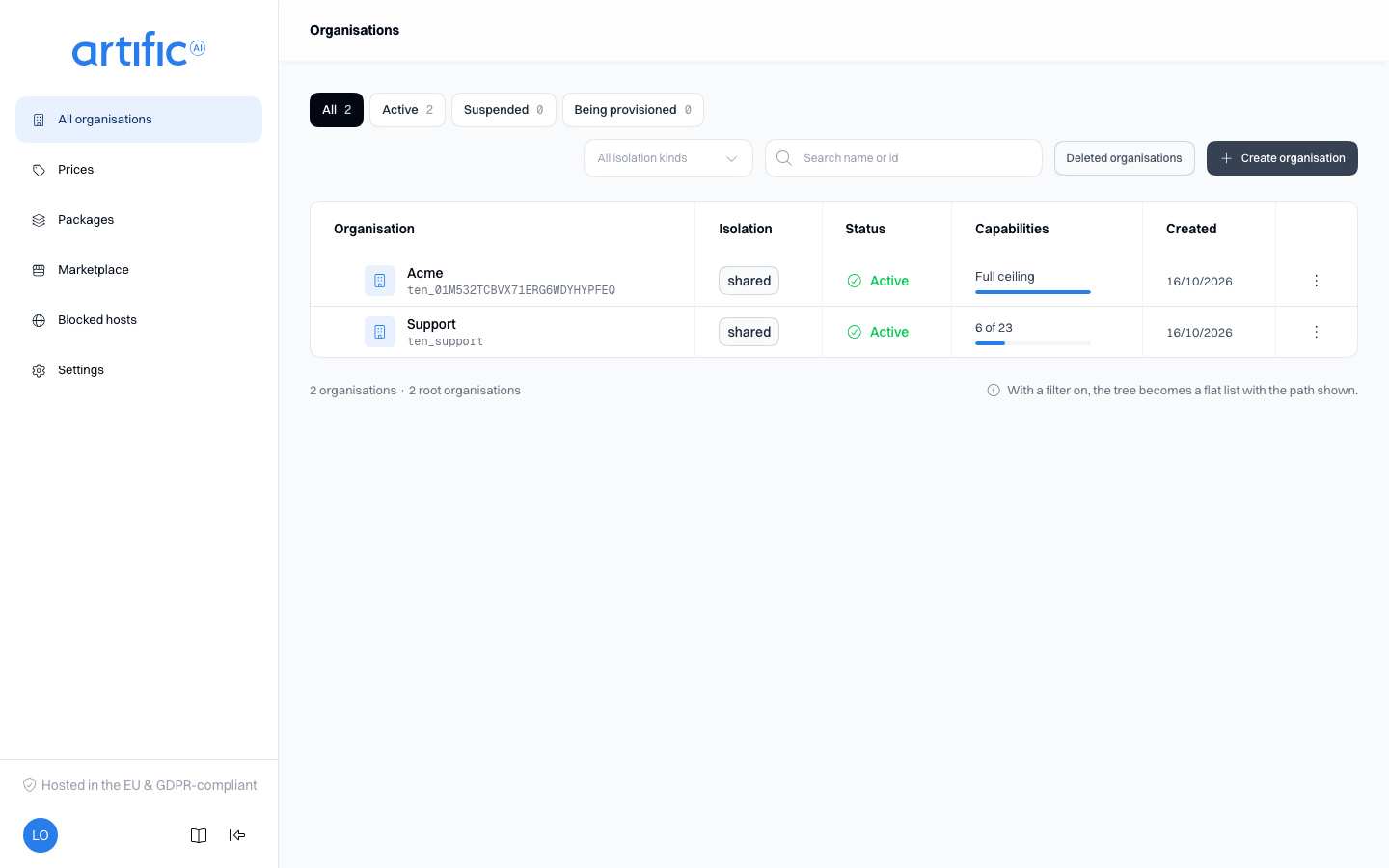Image resolution: width=1389 pixels, height=868 pixels.
Task: Click the Capabilities column header
Action: point(1012,229)
